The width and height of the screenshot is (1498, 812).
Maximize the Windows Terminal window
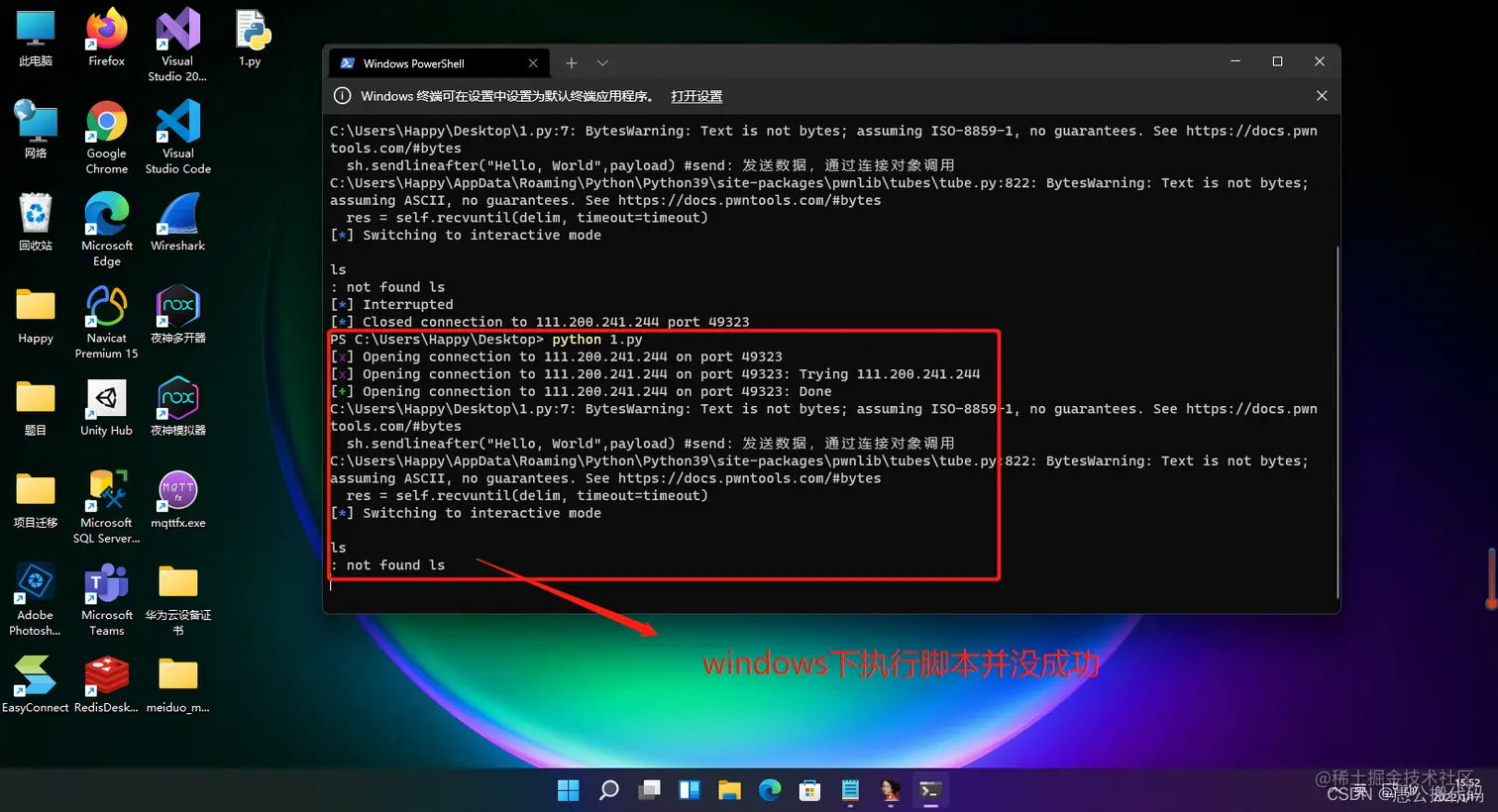tap(1278, 61)
